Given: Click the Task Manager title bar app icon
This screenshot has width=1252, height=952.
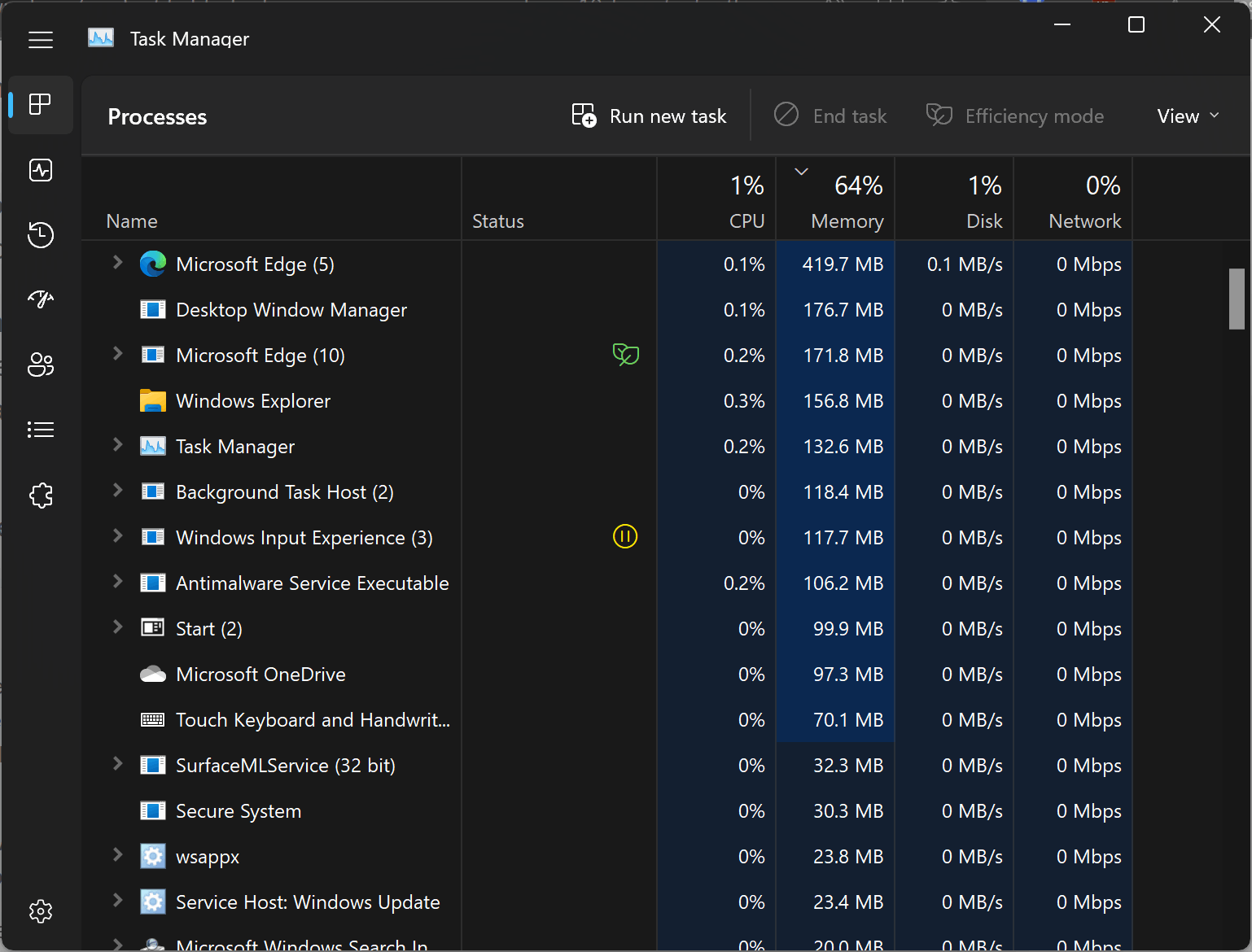Looking at the screenshot, I should click(x=101, y=38).
